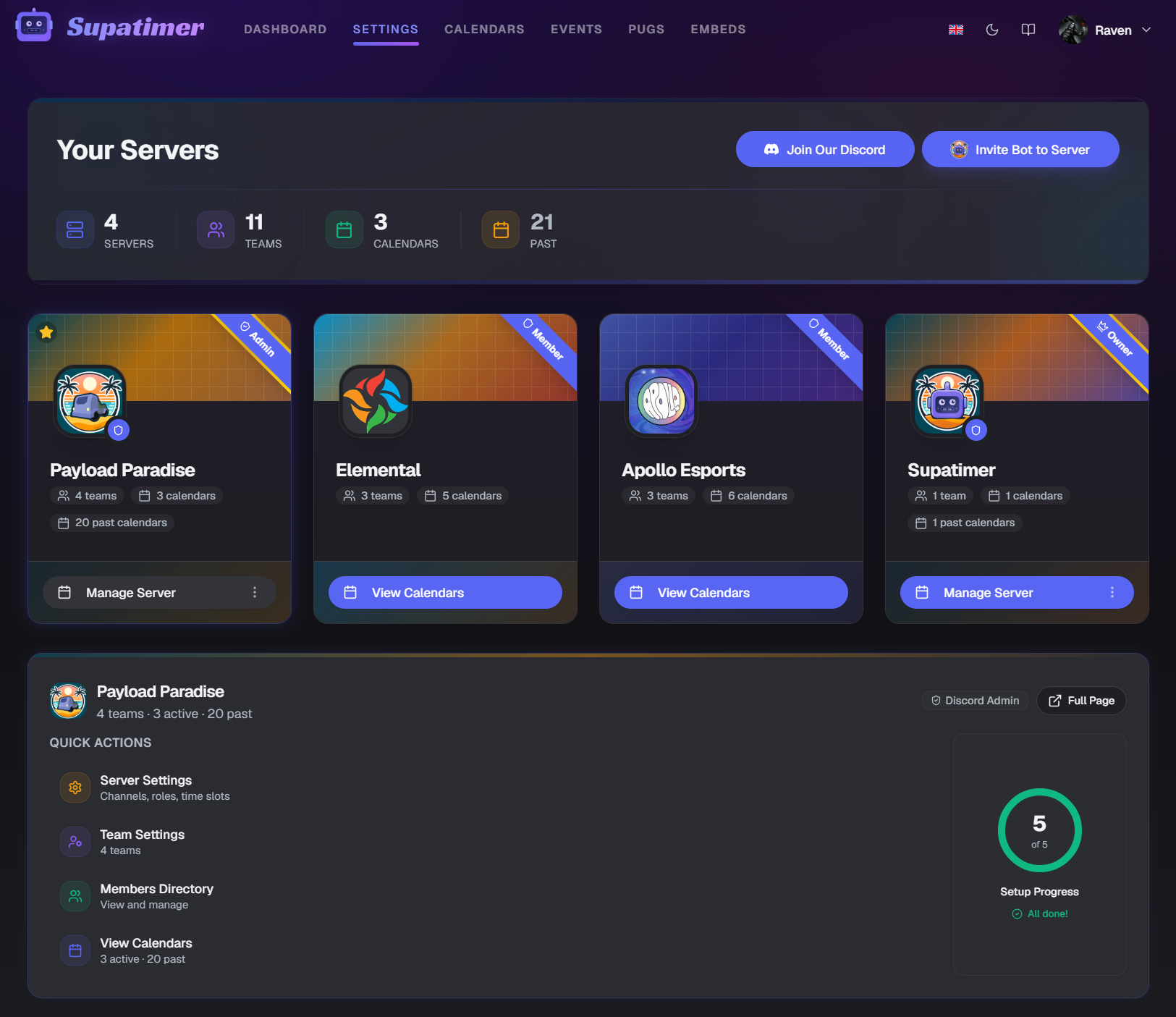Click the Apollo Esports card title
The width and height of the screenshot is (1176, 1017).
pos(683,470)
